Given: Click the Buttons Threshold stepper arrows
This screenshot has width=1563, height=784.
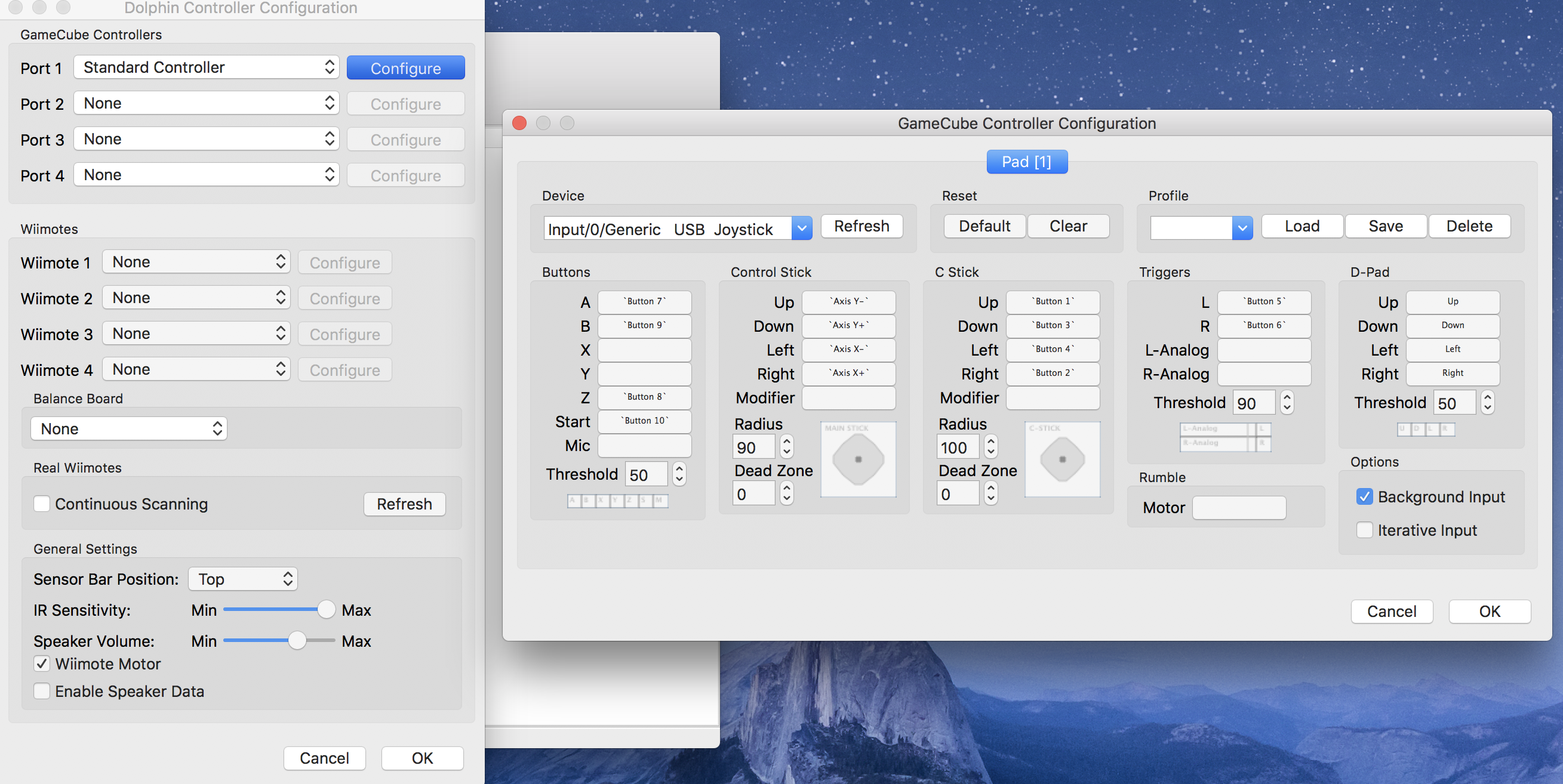Looking at the screenshot, I should [x=679, y=474].
